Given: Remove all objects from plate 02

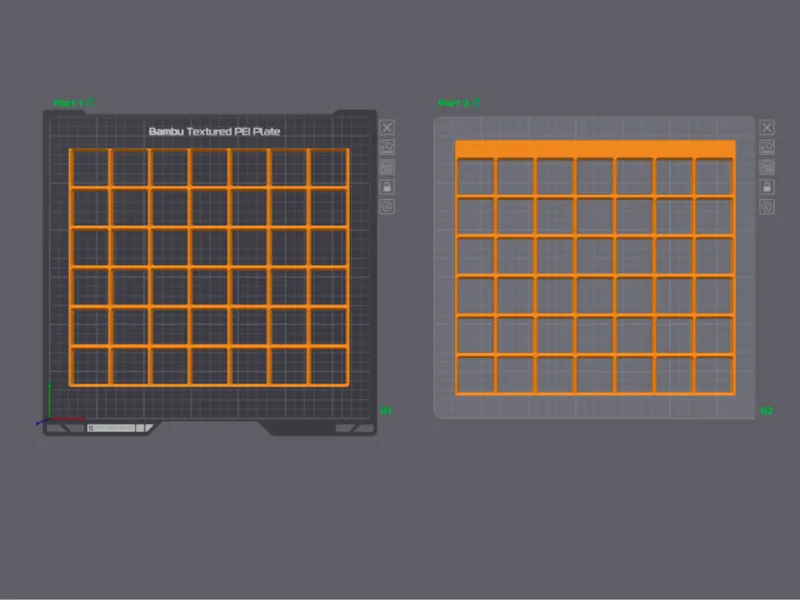Looking at the screenshot, I should 767,128.
